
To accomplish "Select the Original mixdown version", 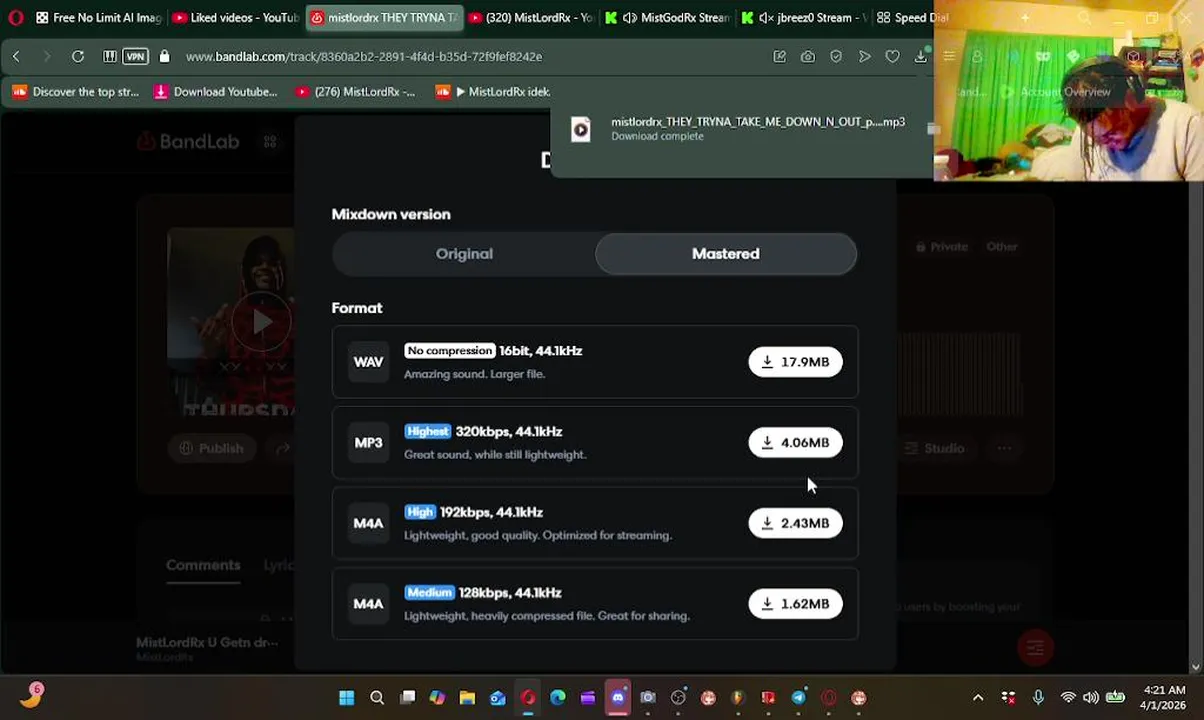I will point(464,254).
